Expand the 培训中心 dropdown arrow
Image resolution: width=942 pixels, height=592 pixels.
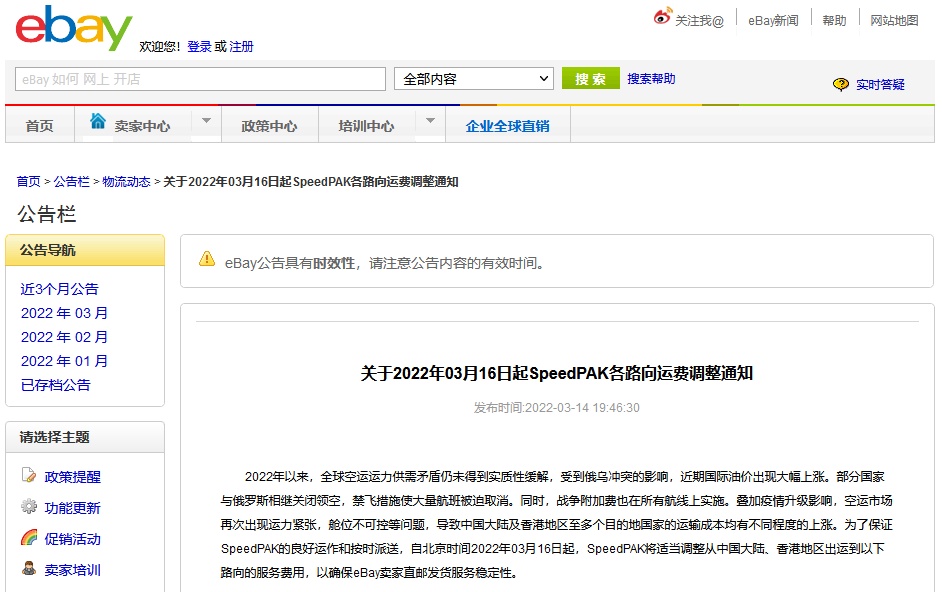[430, 121]
